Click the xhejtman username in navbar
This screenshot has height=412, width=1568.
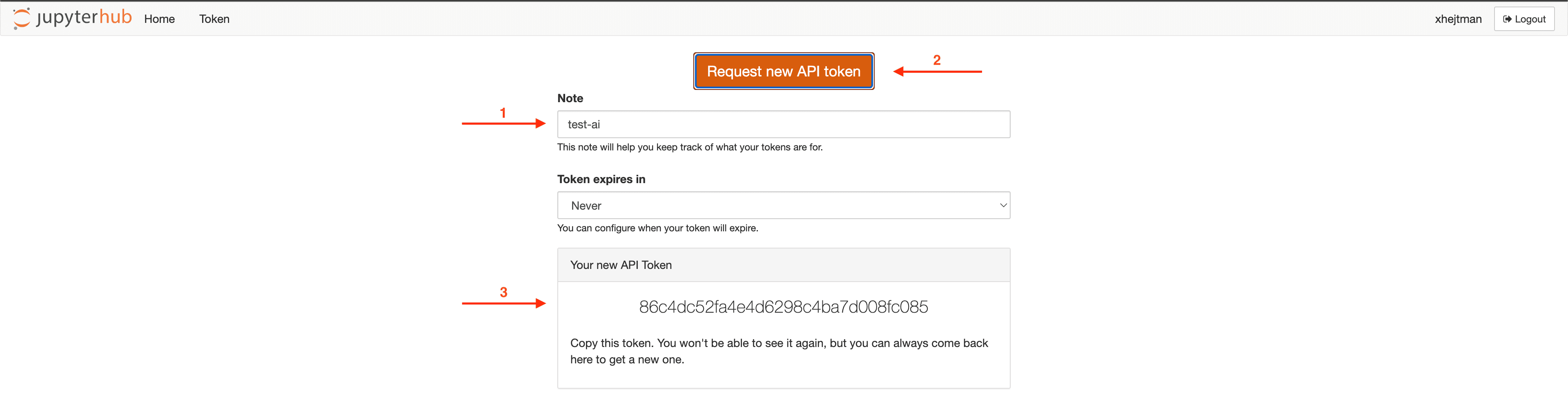pos(1458,19)
